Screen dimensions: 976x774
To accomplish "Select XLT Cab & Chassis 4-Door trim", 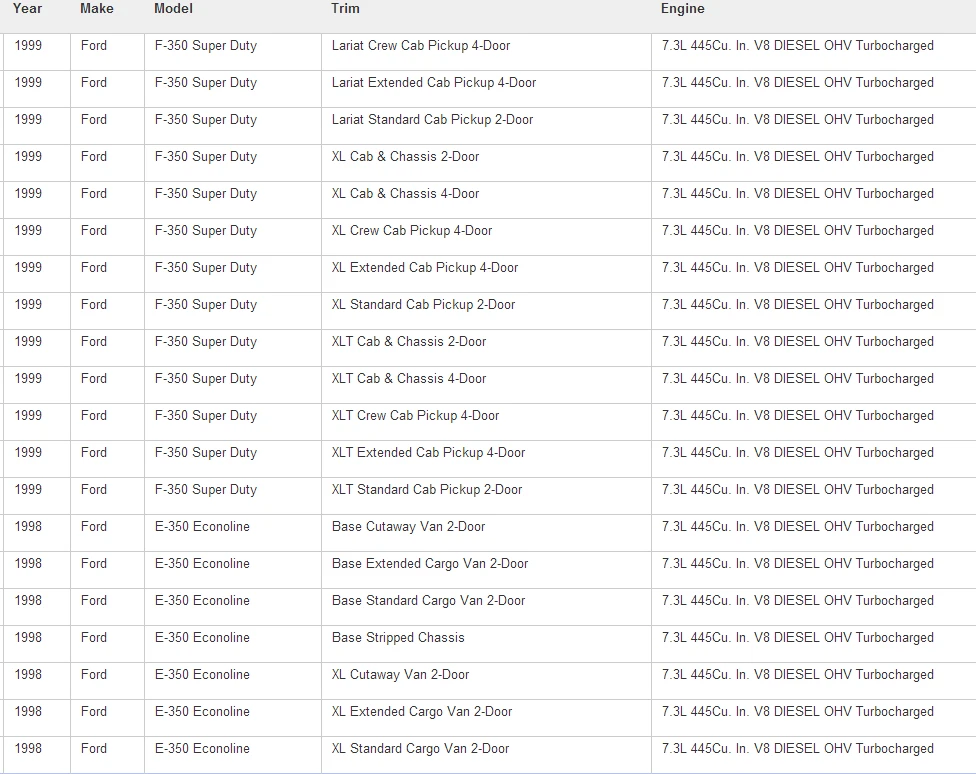I will coord(409,378).
